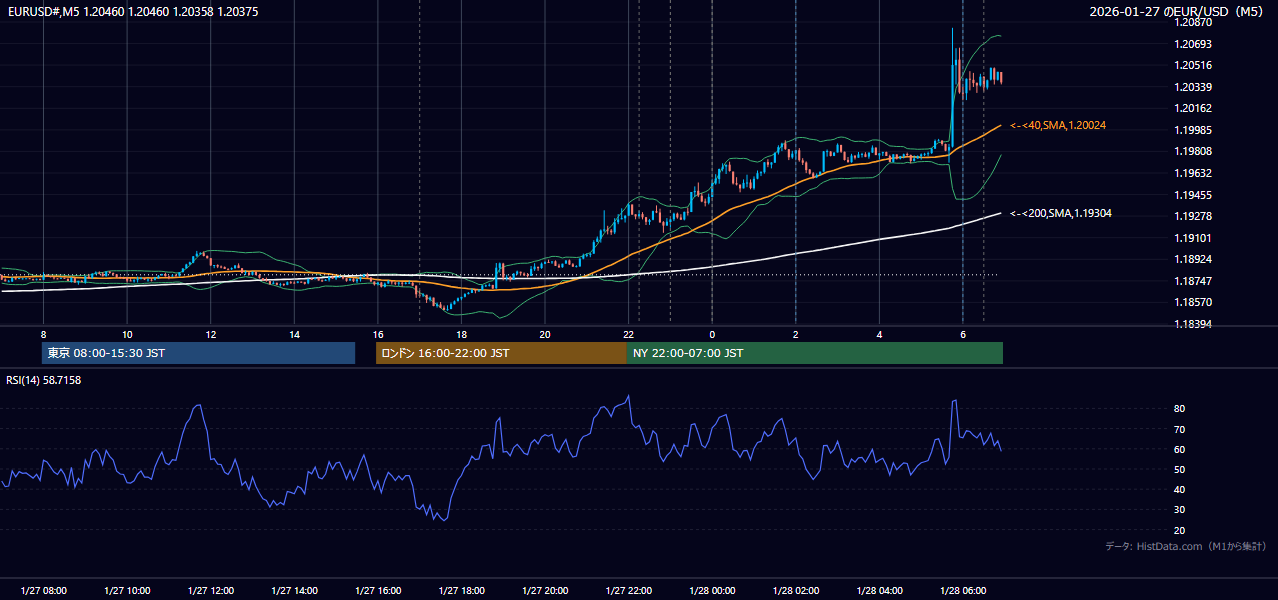Click price level 1.18924 on the scale

click(x=1194, y=259)
